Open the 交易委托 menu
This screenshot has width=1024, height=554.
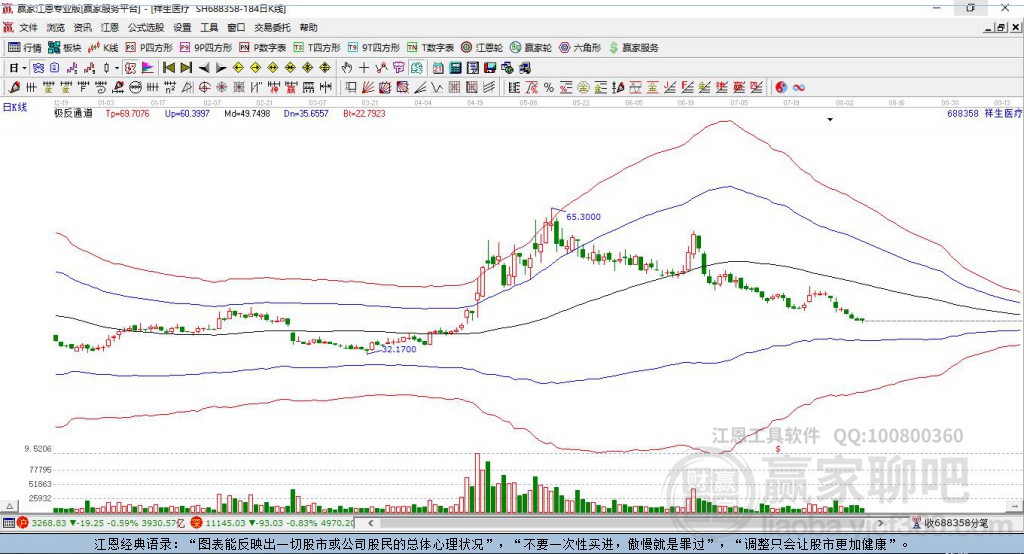pos(272,27)
